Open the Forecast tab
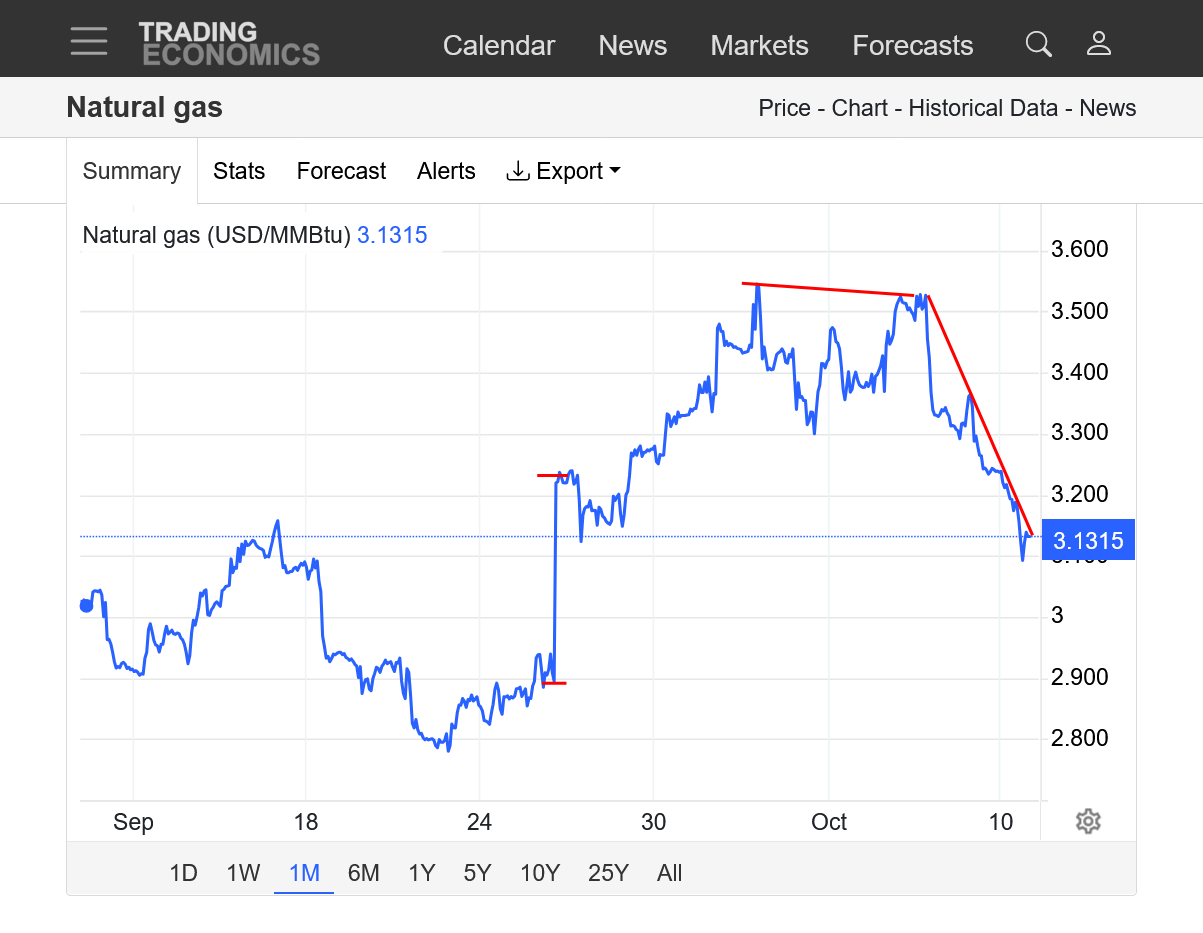1203x933 pixels. pos(341,171)
